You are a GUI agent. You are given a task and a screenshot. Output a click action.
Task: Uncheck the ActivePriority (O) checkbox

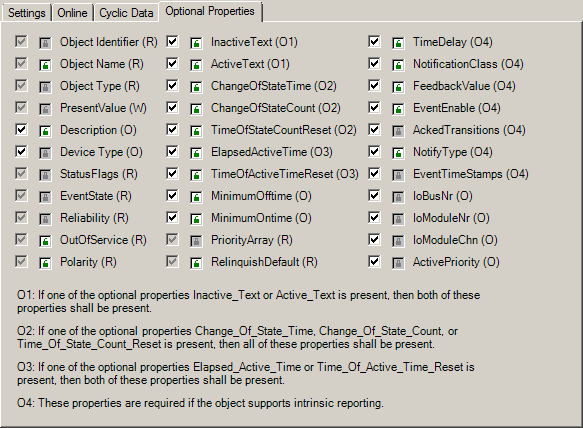pos(374,261)
